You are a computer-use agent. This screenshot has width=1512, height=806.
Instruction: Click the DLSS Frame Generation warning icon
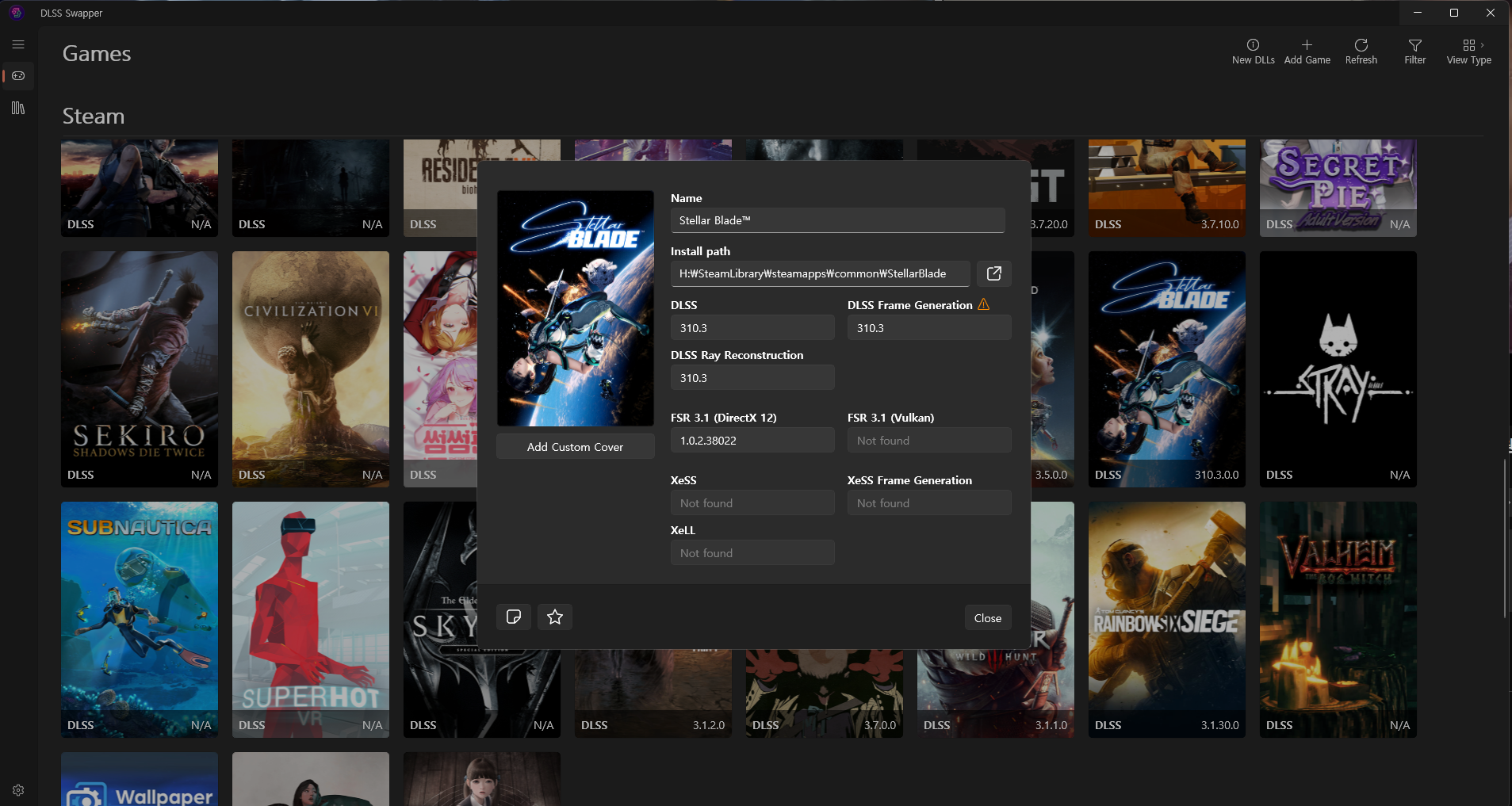pyautogui.click(x=983, y=304)
